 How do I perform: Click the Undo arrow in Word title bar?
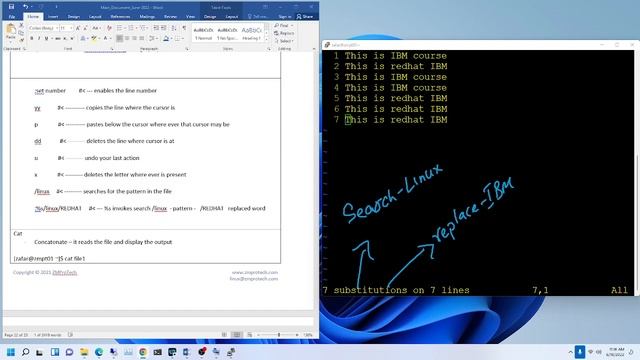click(x=26, y=7)
